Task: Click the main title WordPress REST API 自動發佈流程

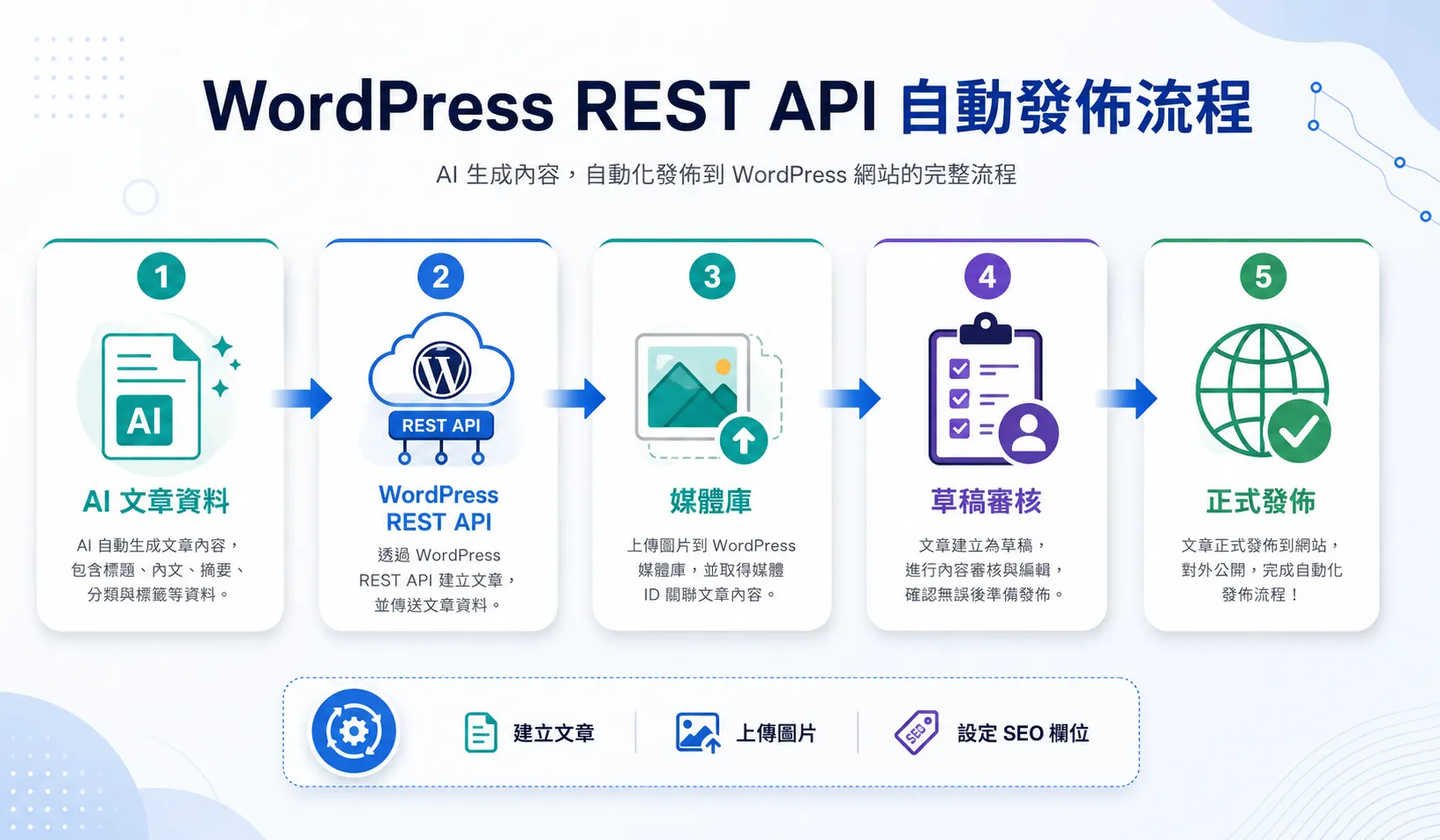Action: (x=728, y=107)
